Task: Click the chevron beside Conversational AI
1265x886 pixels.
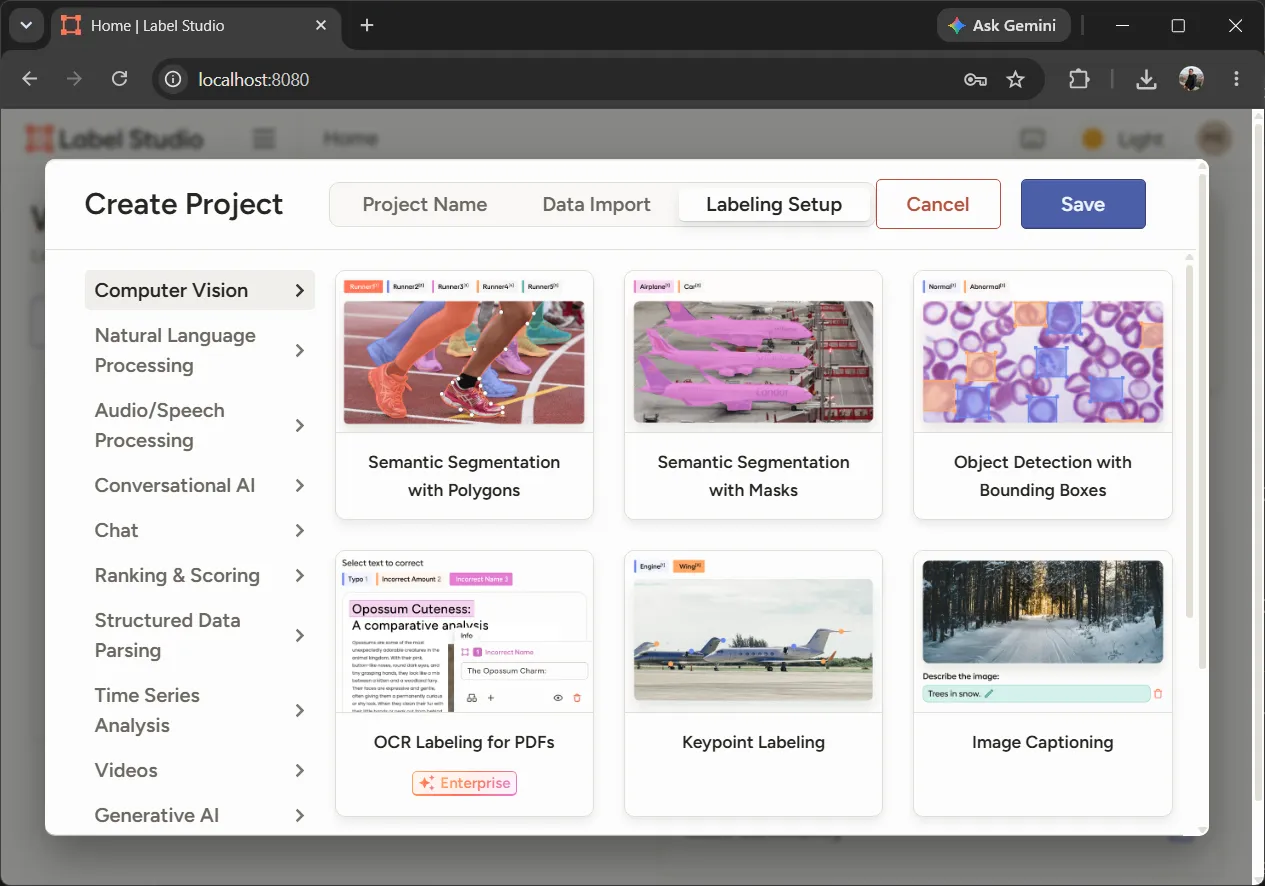Action: click(x=299, y=486)
